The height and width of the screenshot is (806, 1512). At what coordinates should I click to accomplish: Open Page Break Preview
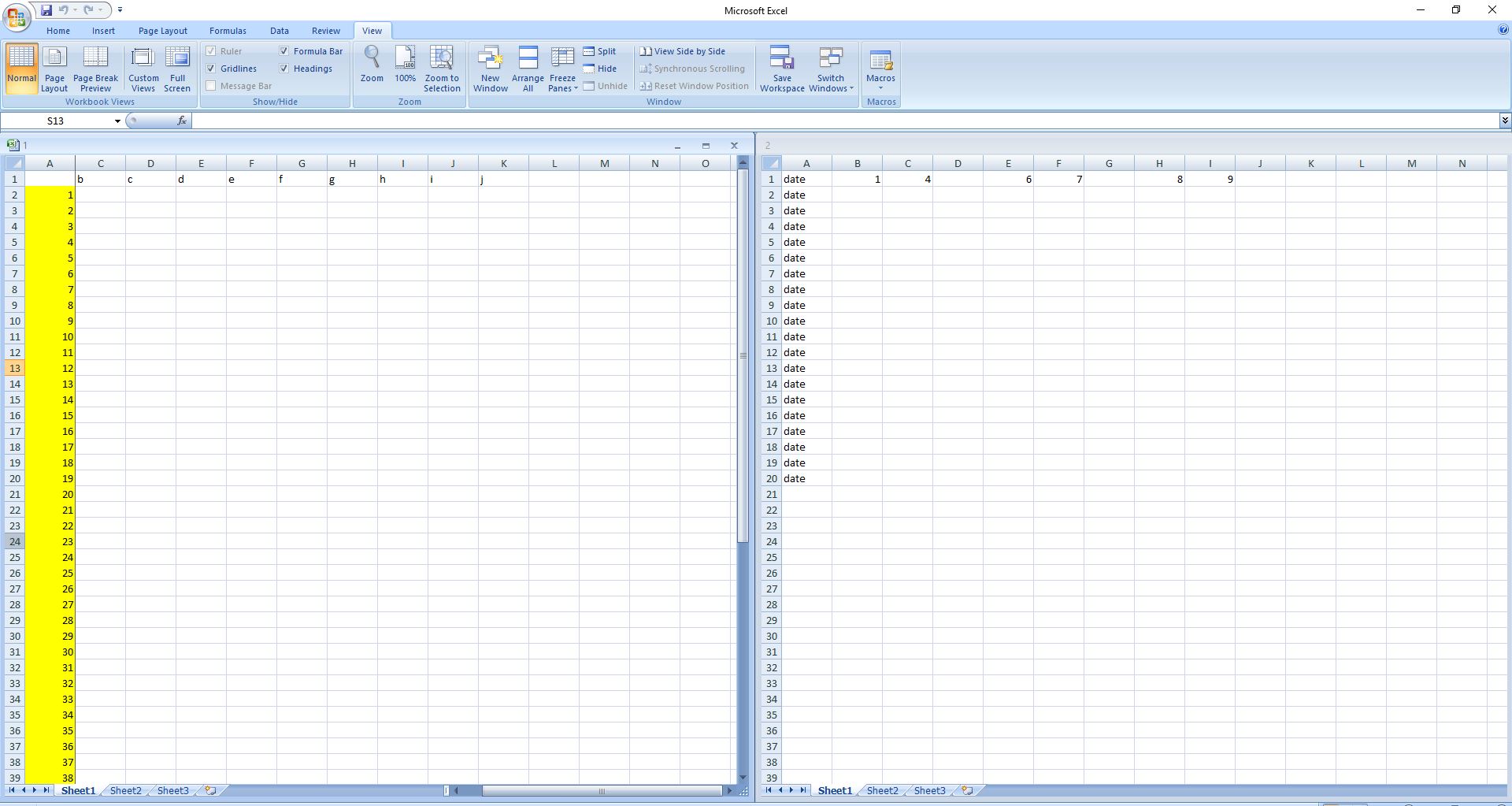click(x=95, y=69)
